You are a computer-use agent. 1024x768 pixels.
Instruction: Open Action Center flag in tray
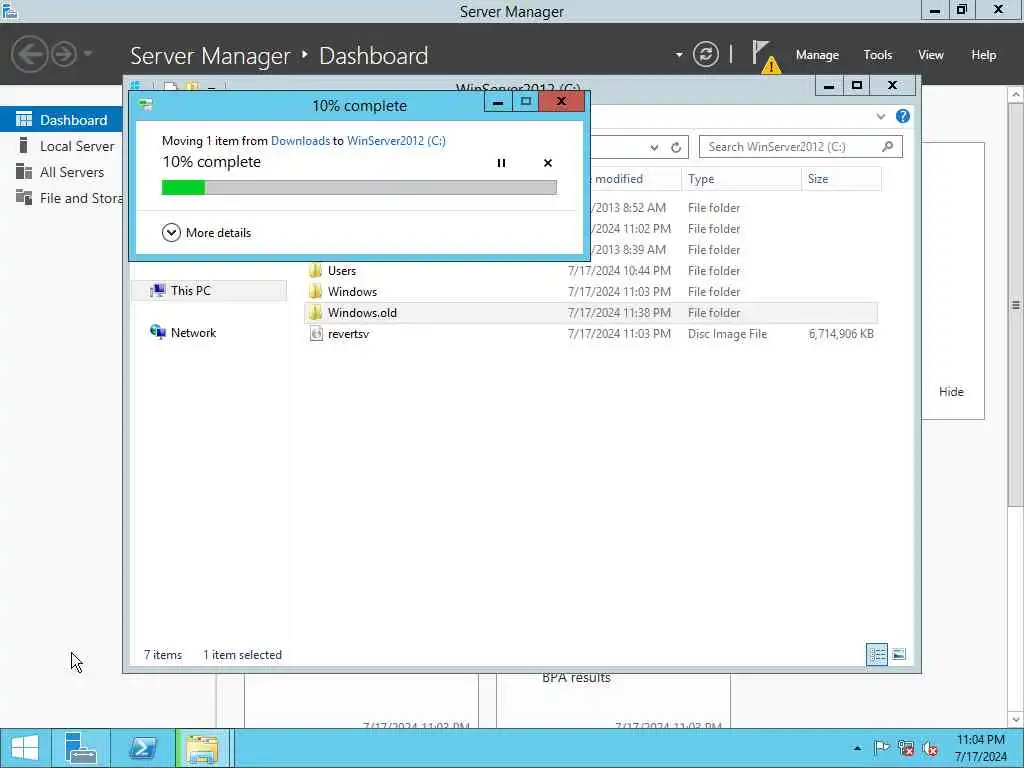[x=881, y=748]
